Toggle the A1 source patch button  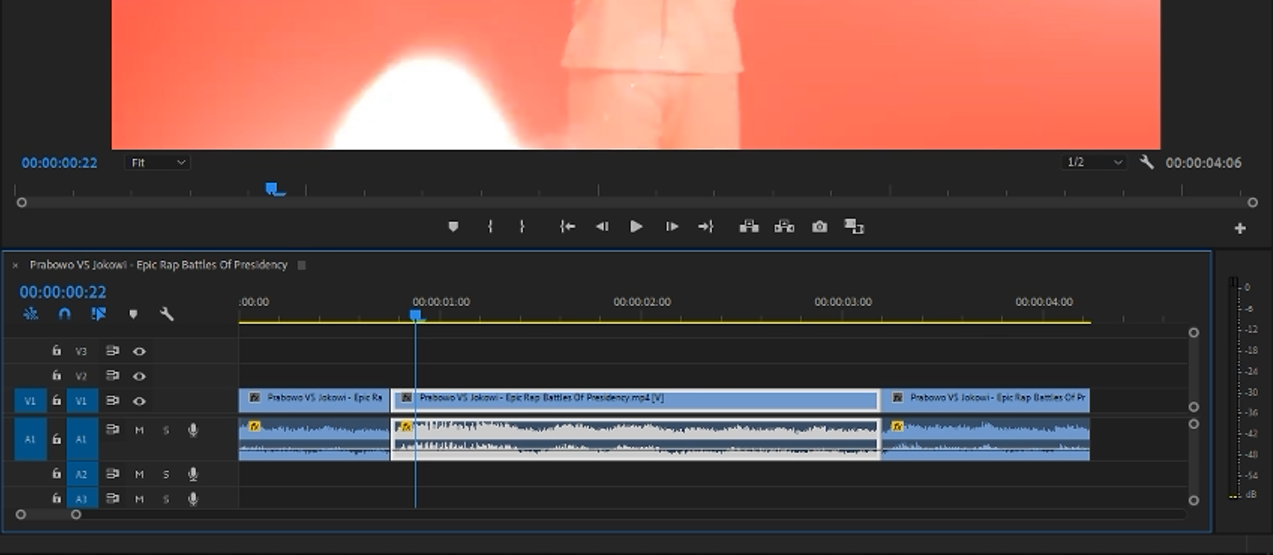pyautogui.click(x=30, y=439)
